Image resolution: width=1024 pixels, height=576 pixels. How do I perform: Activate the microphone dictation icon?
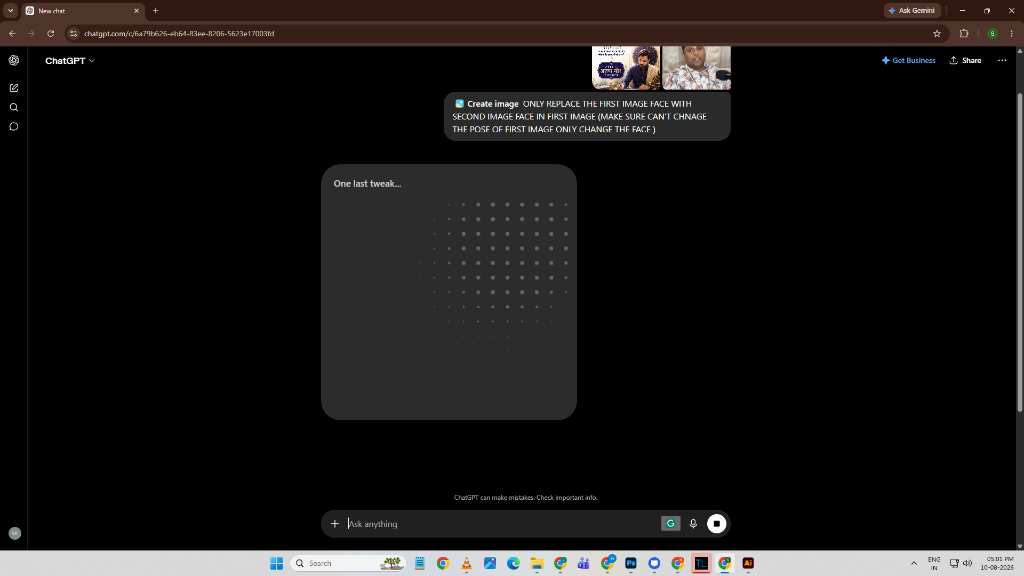(x=693, y=524)
